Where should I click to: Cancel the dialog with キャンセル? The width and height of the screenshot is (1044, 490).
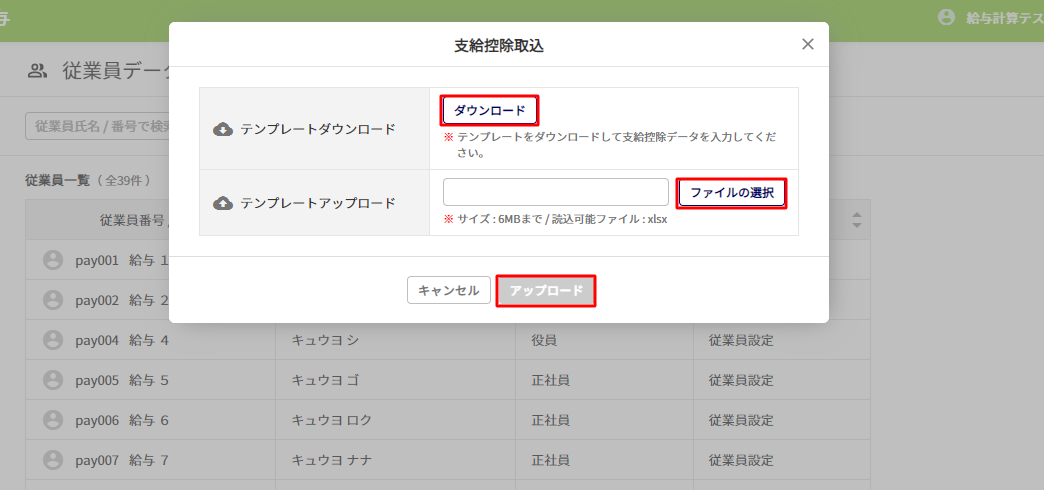pos(449,291)
